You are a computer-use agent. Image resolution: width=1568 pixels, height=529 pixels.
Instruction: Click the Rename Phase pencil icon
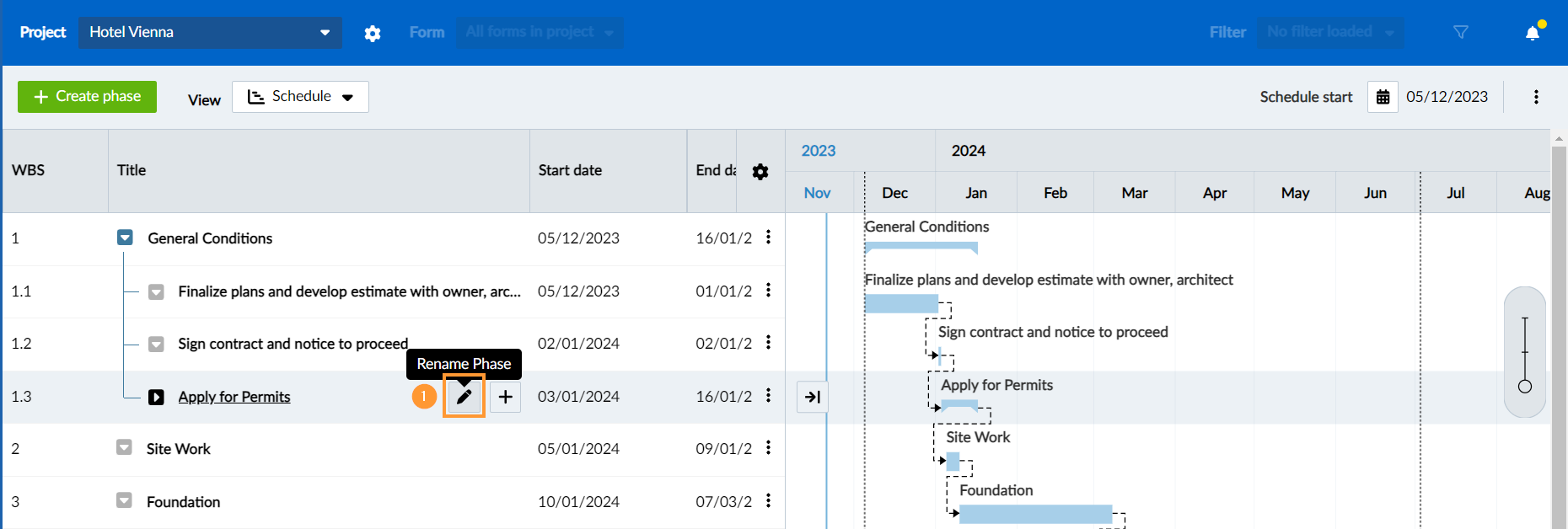pos(464,397)
